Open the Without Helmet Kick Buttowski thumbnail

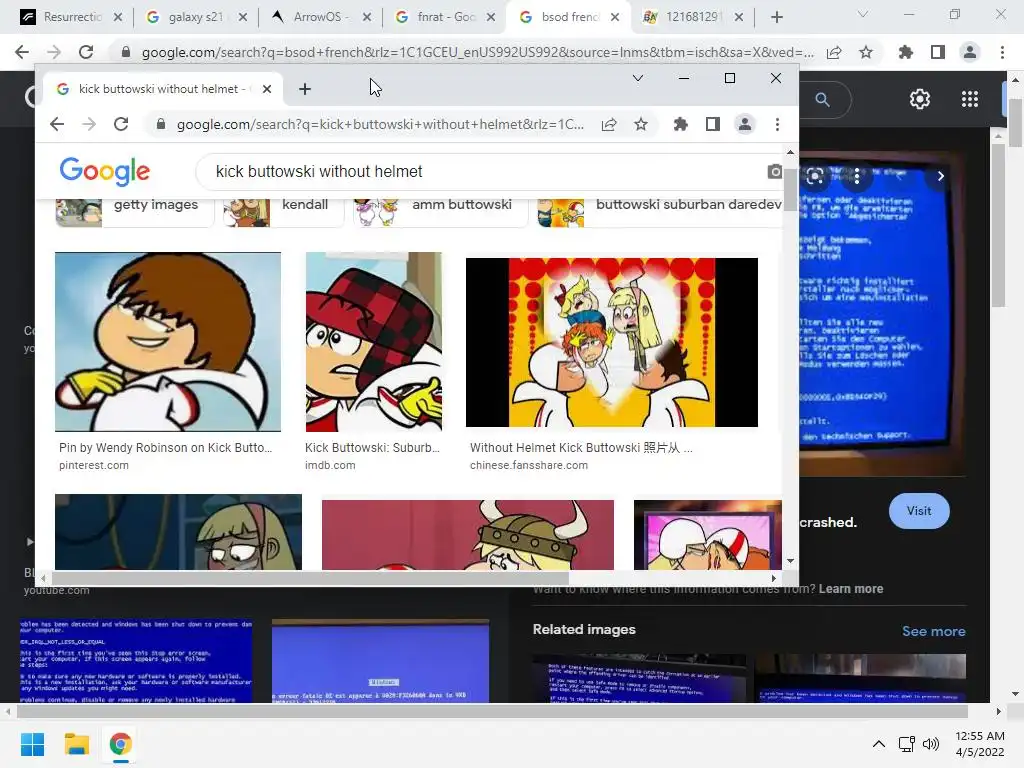click(612, 342)
